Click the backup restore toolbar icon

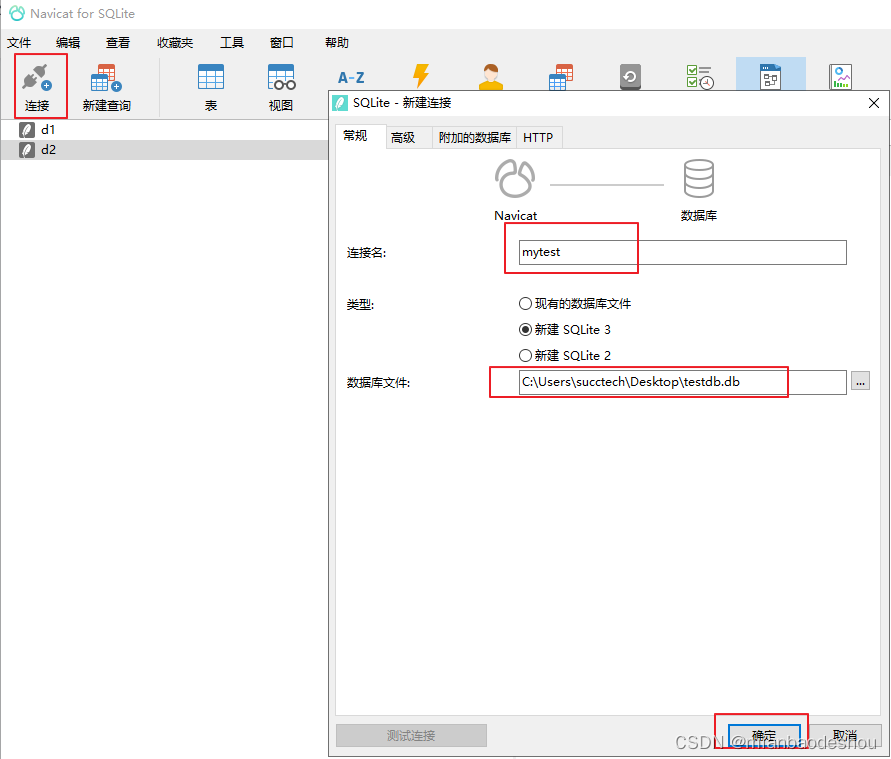[630, 77]
